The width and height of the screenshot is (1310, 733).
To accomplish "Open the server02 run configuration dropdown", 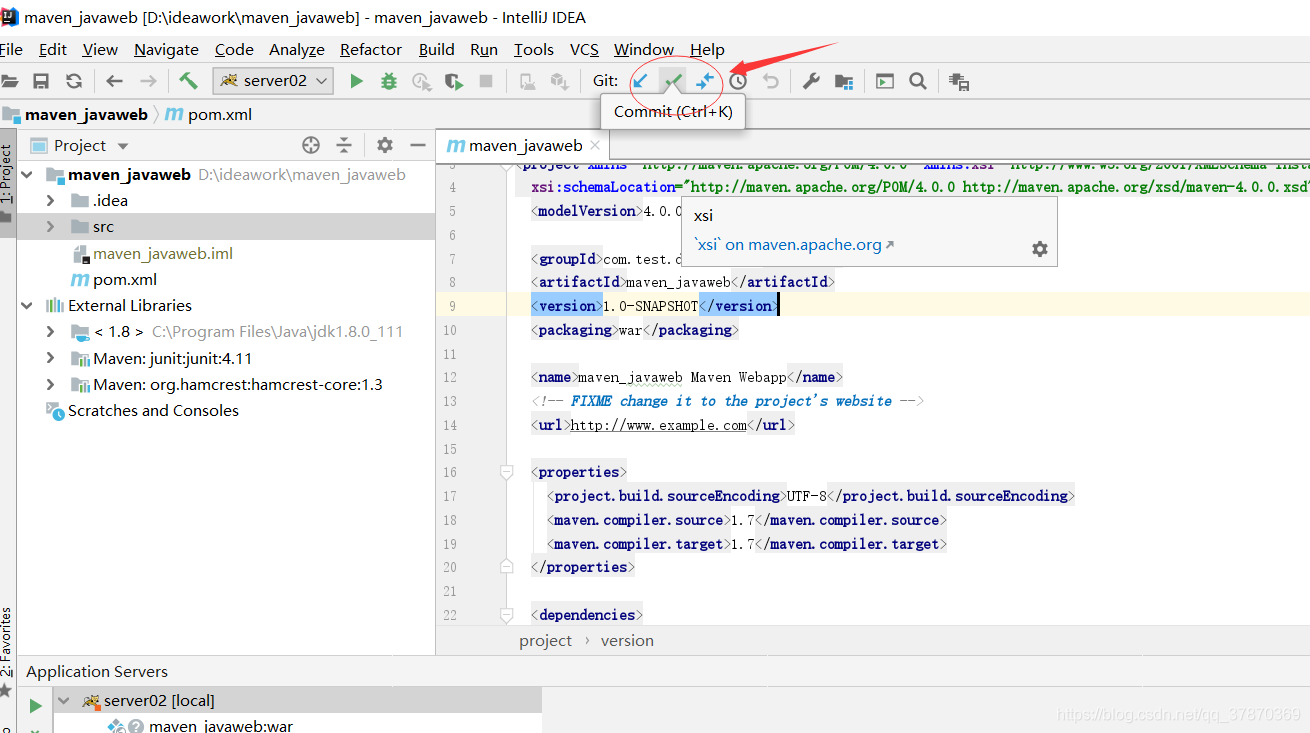I will pos(273,81).
